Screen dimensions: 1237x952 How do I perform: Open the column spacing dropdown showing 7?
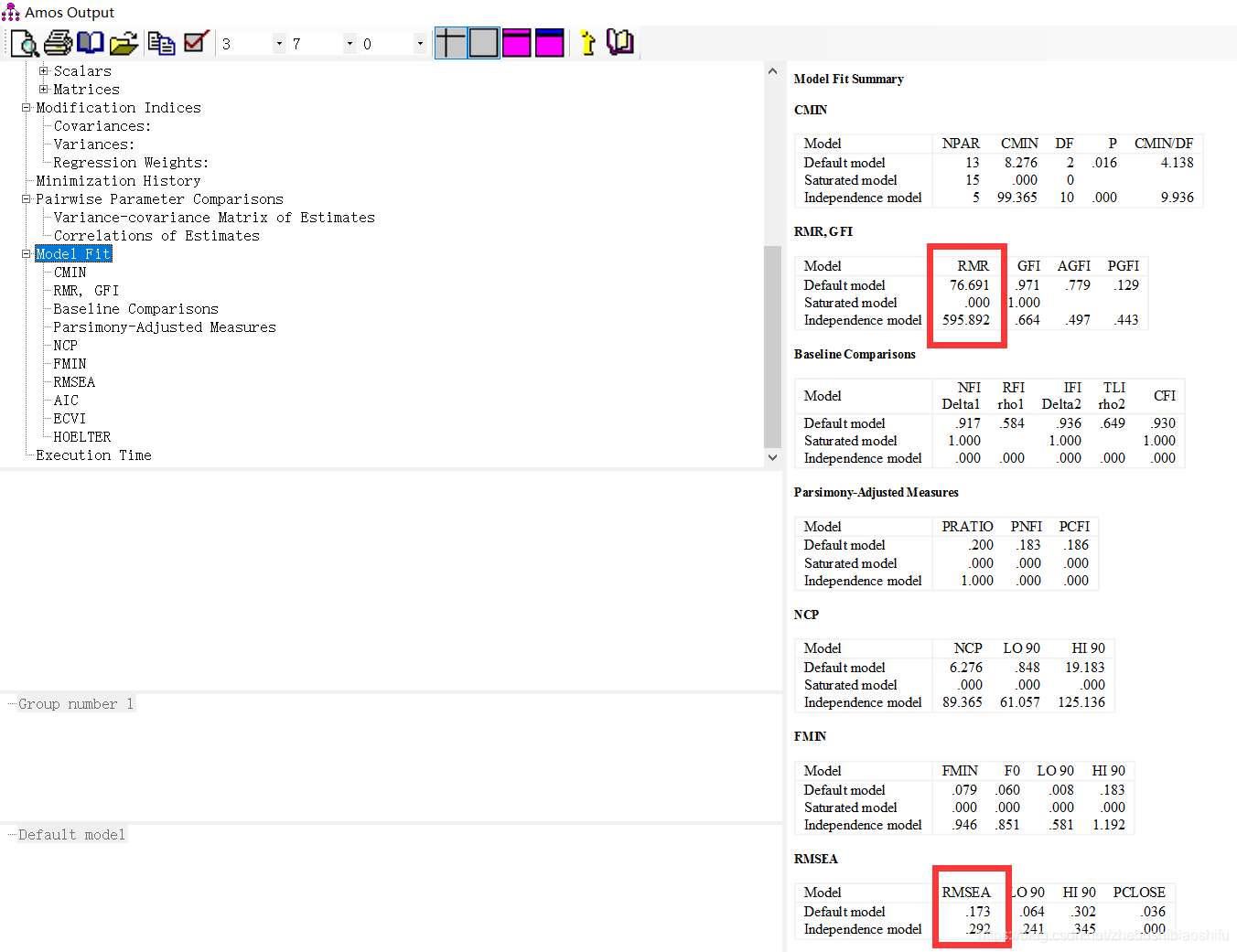click(350, 44)
